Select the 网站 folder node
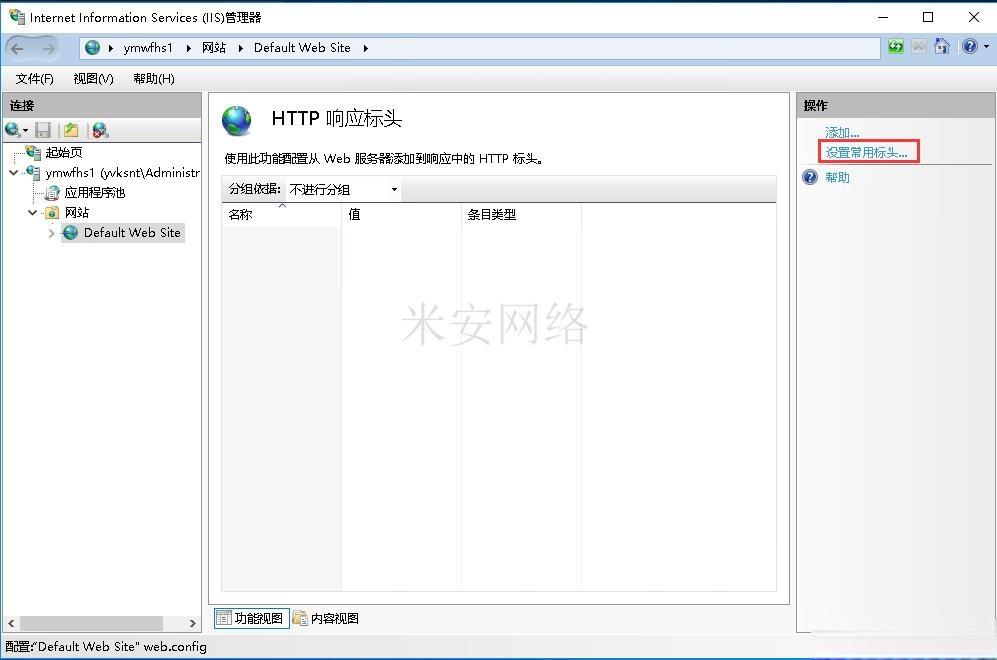Image resolution: width=997 pixels, height=660 pixels. point(77,212)
